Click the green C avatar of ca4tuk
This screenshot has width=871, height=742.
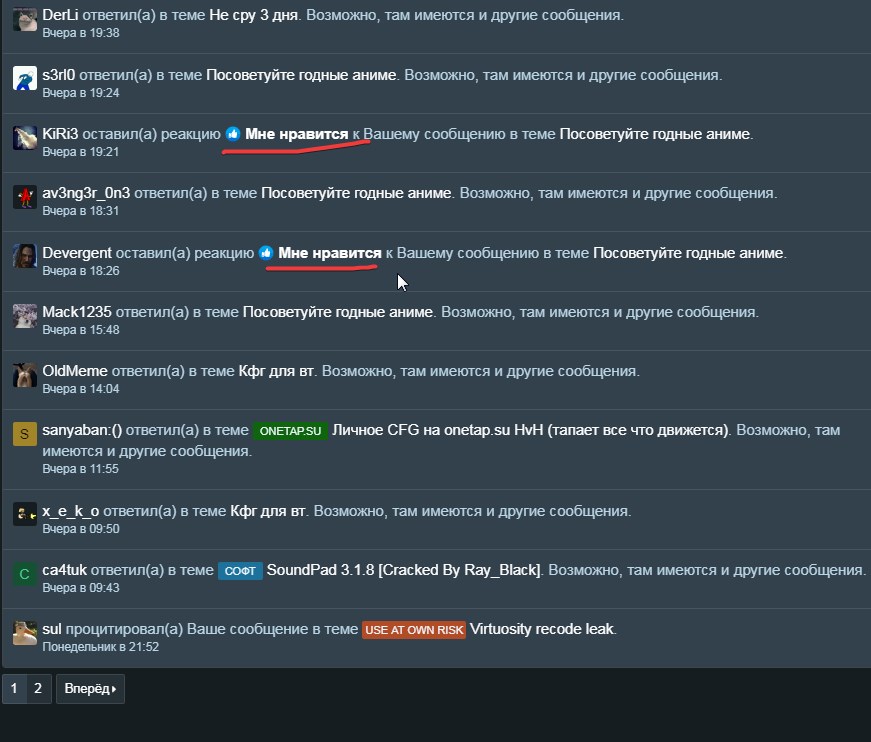click(x=24, y=574)
